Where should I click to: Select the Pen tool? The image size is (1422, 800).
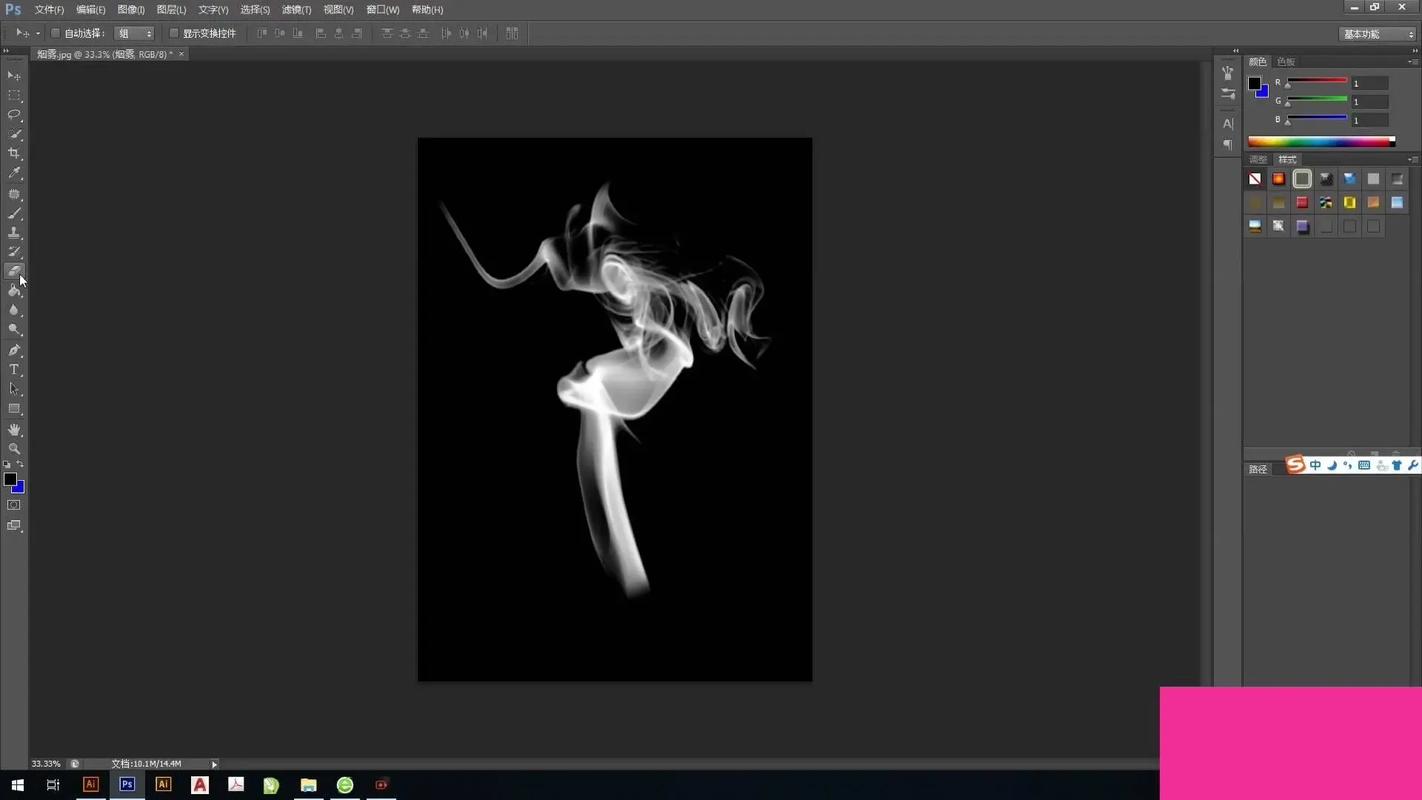pos(14,351)
